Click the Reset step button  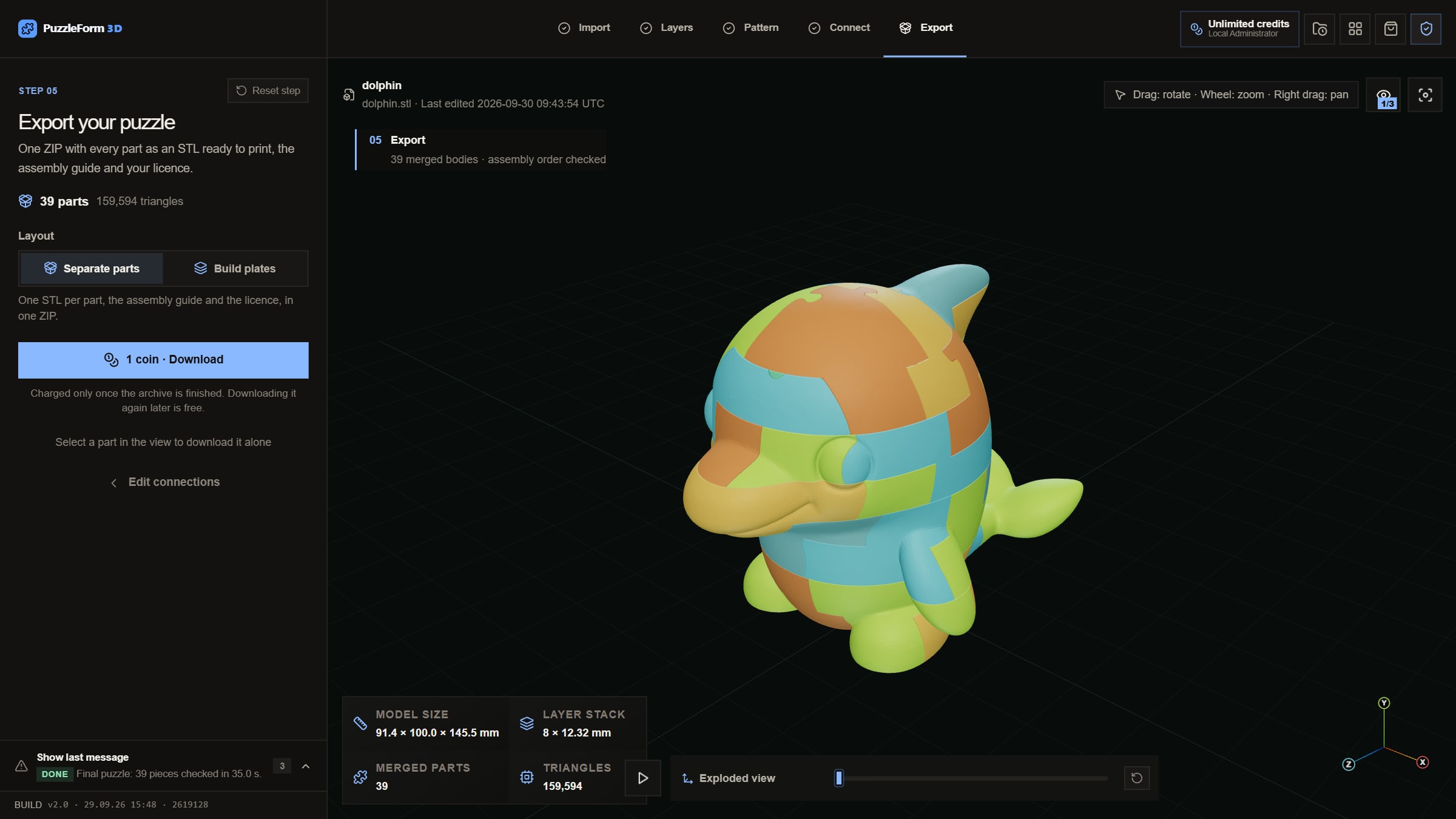(268, 90)
